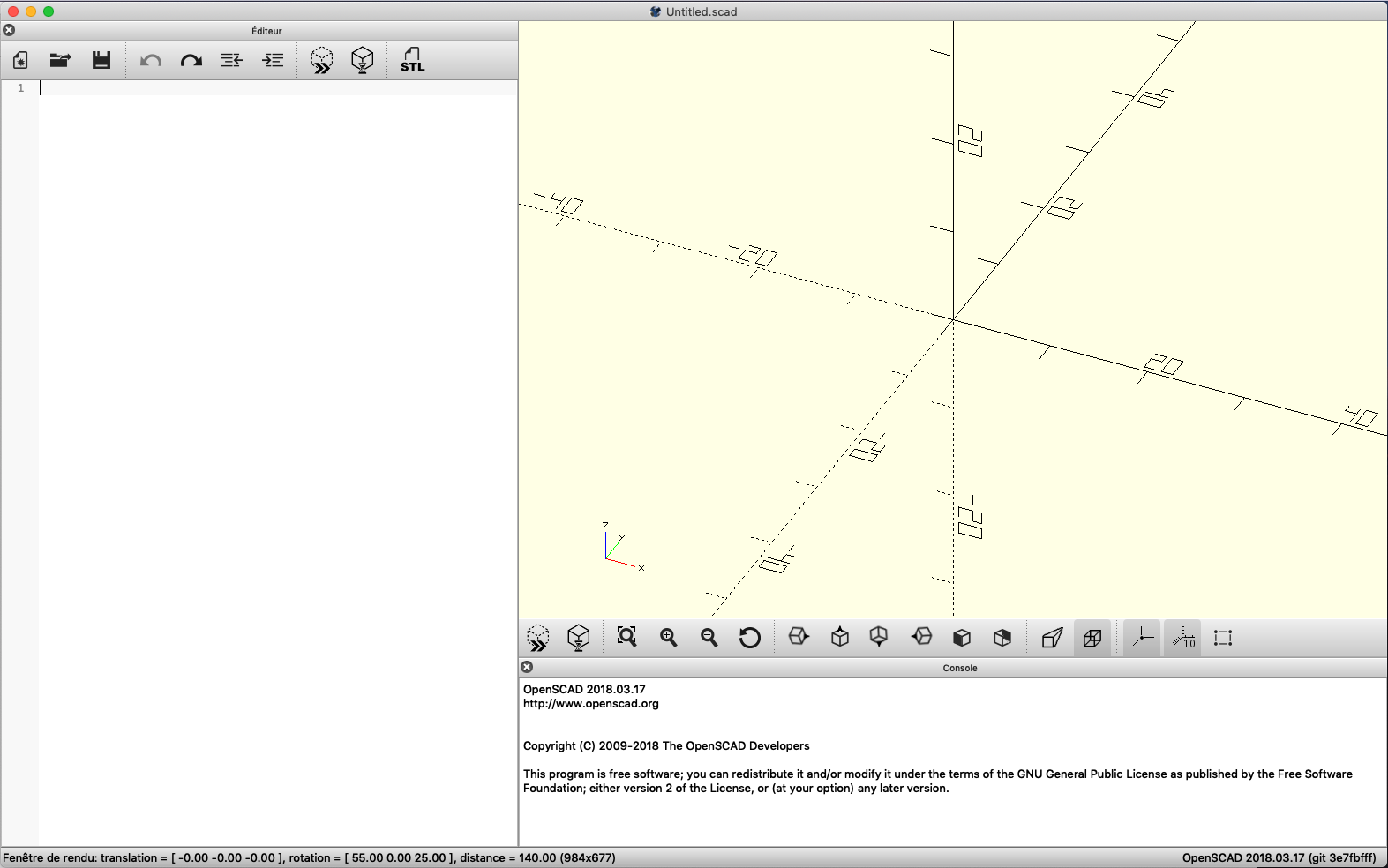Click the New file icon in editor toolbar
Image resolution: width=1388 pixels, height=868 pixels.
click(20, 60)
